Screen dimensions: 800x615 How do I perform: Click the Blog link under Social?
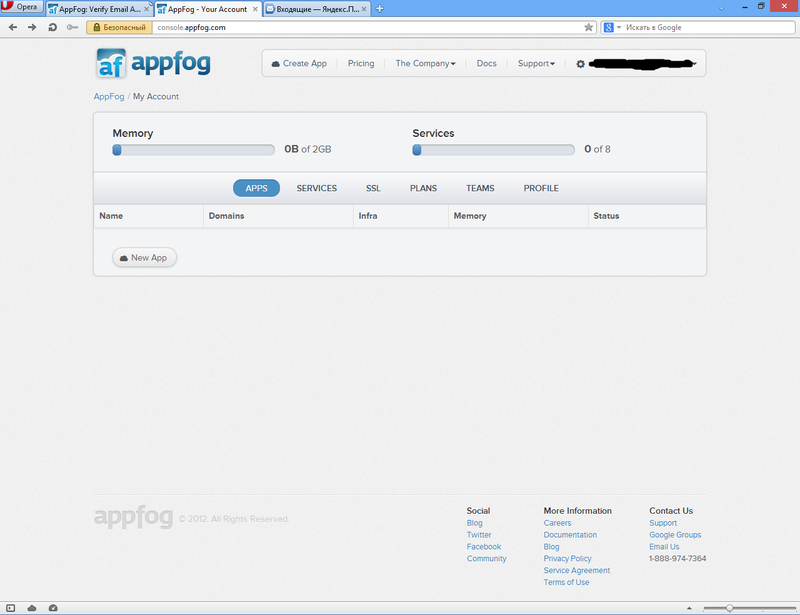point(474,523)
